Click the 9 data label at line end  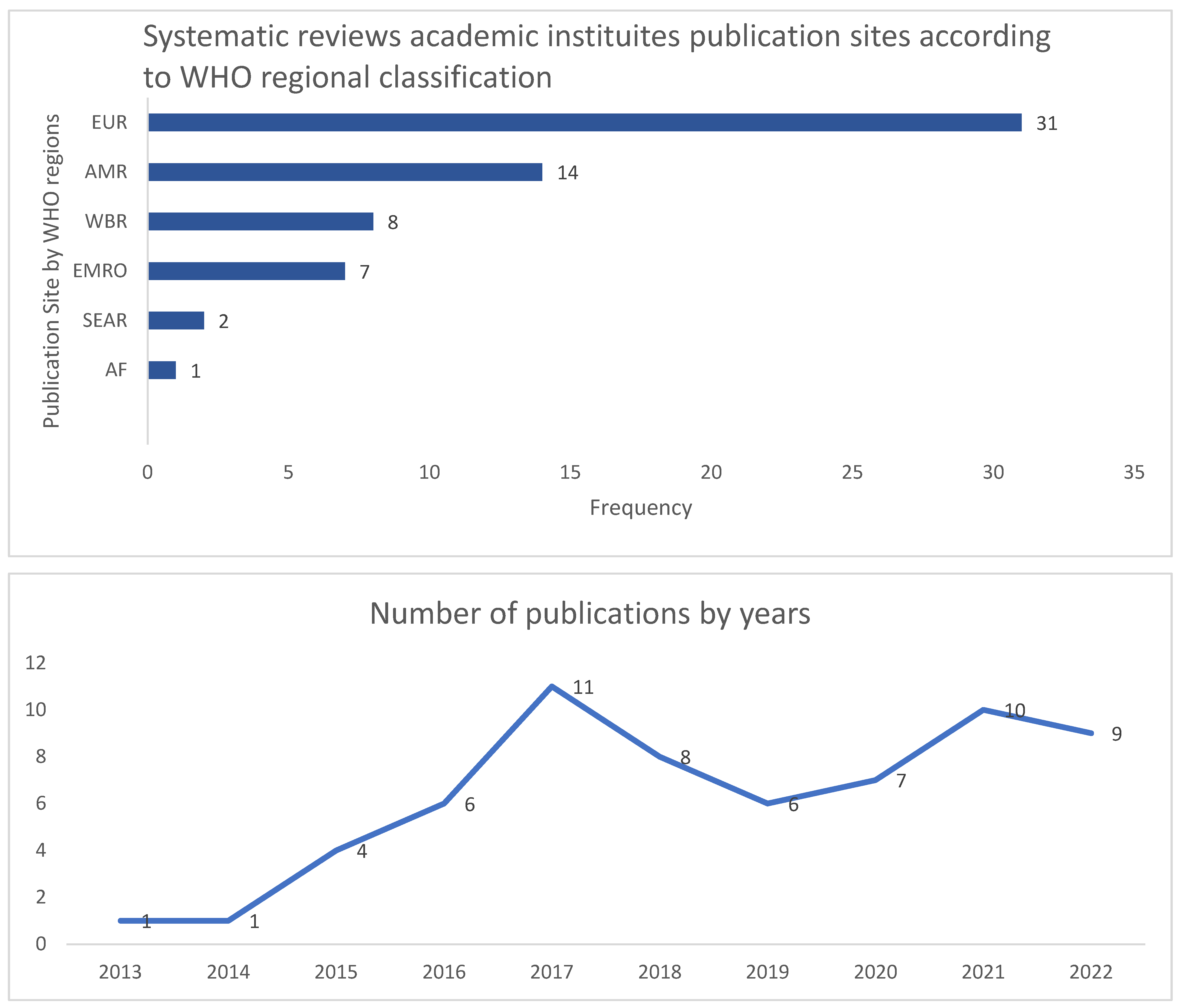tap(1116, 734)
